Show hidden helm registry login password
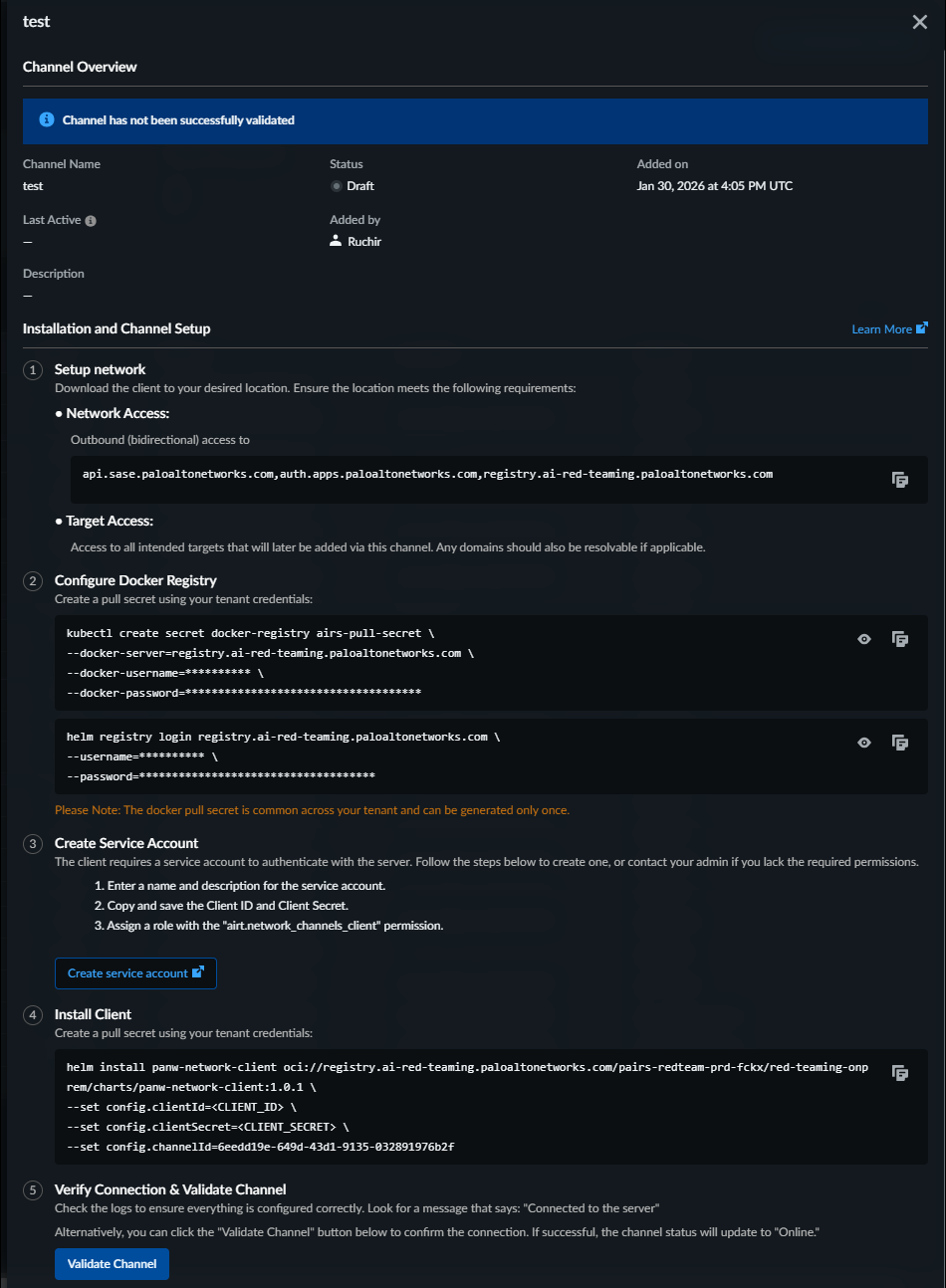Viewport: 946px width, 1288px height. pyautogui.click(x=864, y=743)
